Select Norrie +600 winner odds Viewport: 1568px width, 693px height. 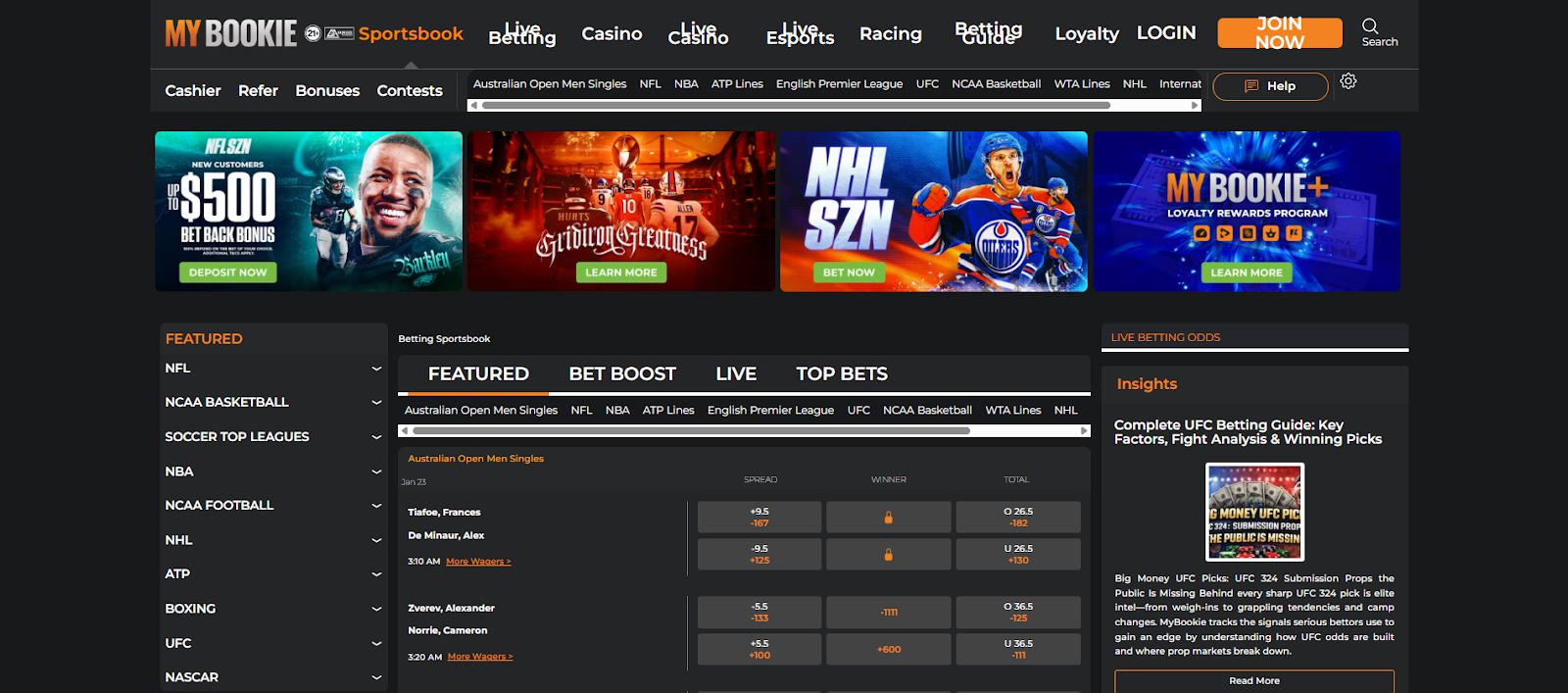[889, 649]
